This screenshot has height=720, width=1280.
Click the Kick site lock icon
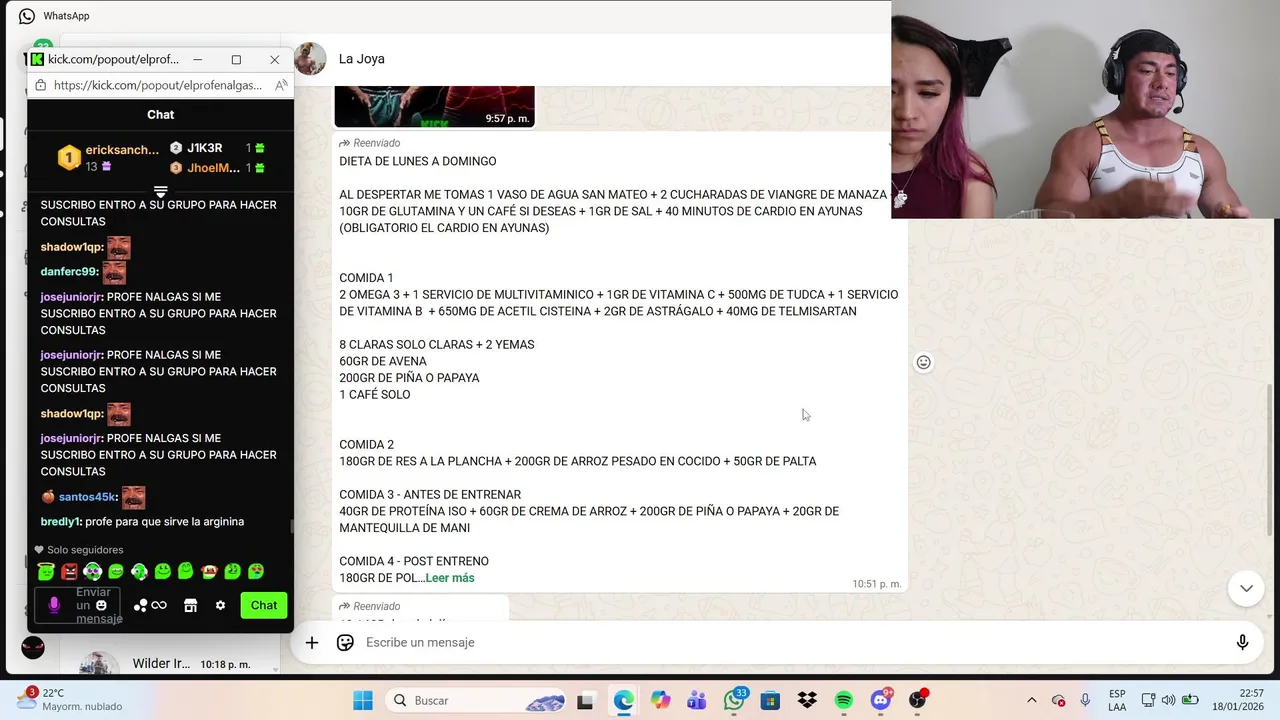click(40, 85)
